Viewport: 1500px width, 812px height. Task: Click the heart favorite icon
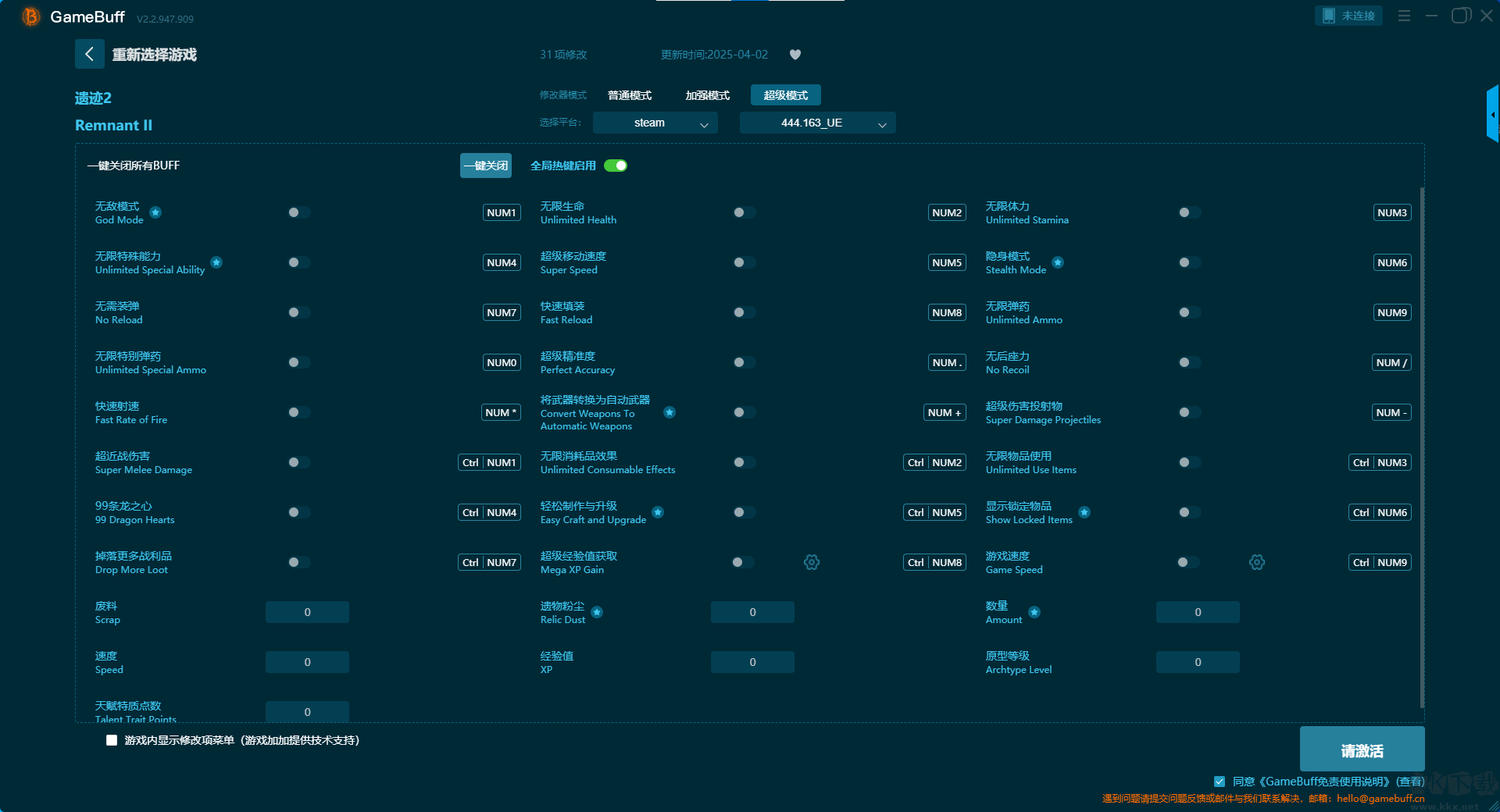[795, 55]
